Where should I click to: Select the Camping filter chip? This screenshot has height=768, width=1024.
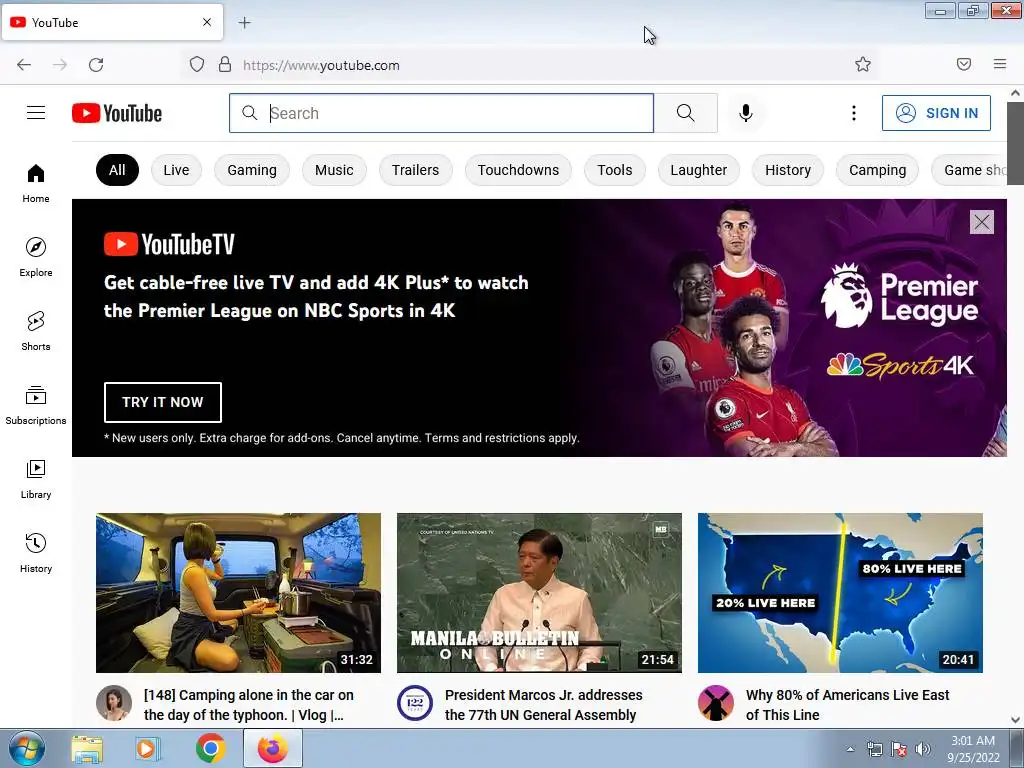pos(878,170)
